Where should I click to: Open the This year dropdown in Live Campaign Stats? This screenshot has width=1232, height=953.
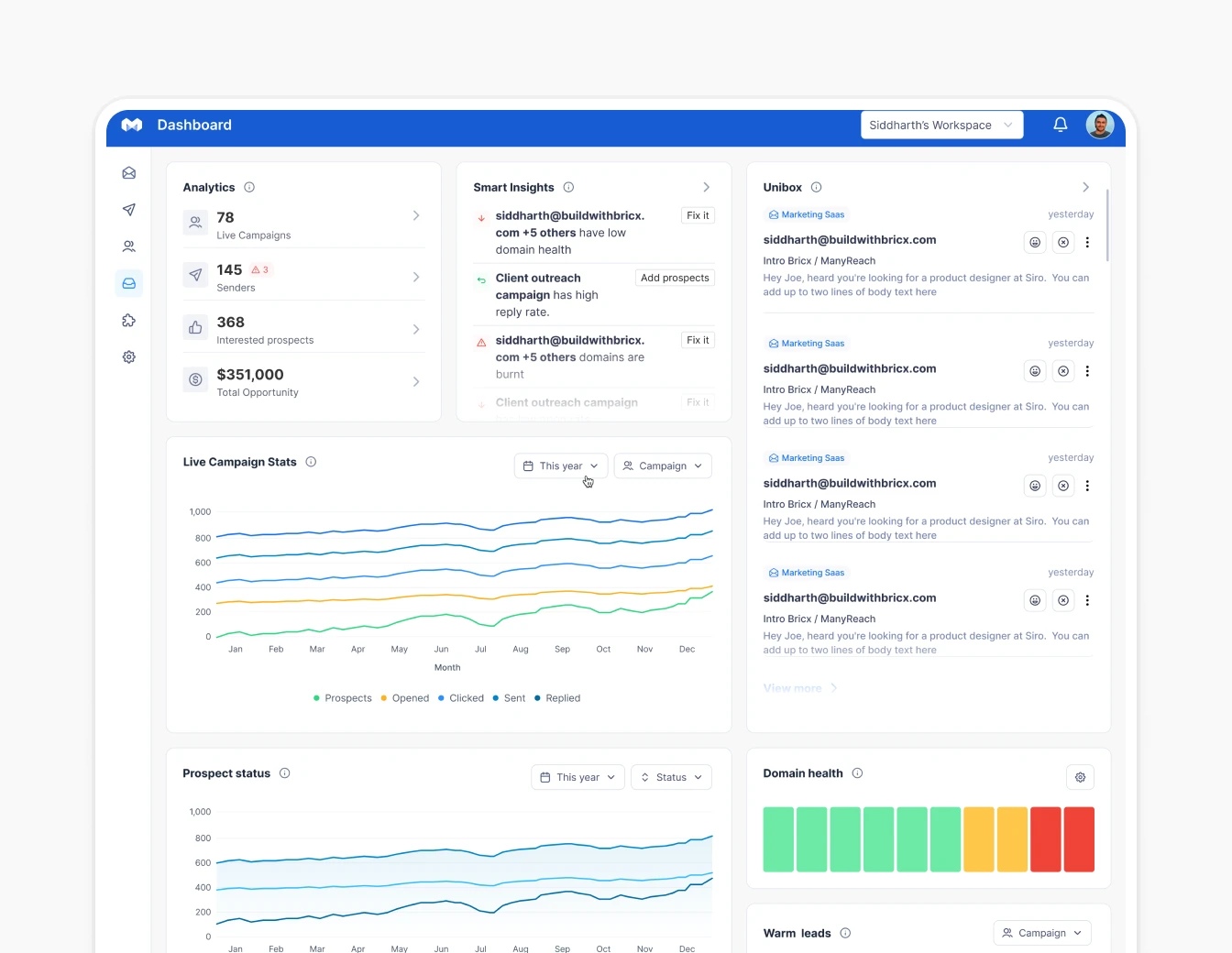tap(559, 466)
